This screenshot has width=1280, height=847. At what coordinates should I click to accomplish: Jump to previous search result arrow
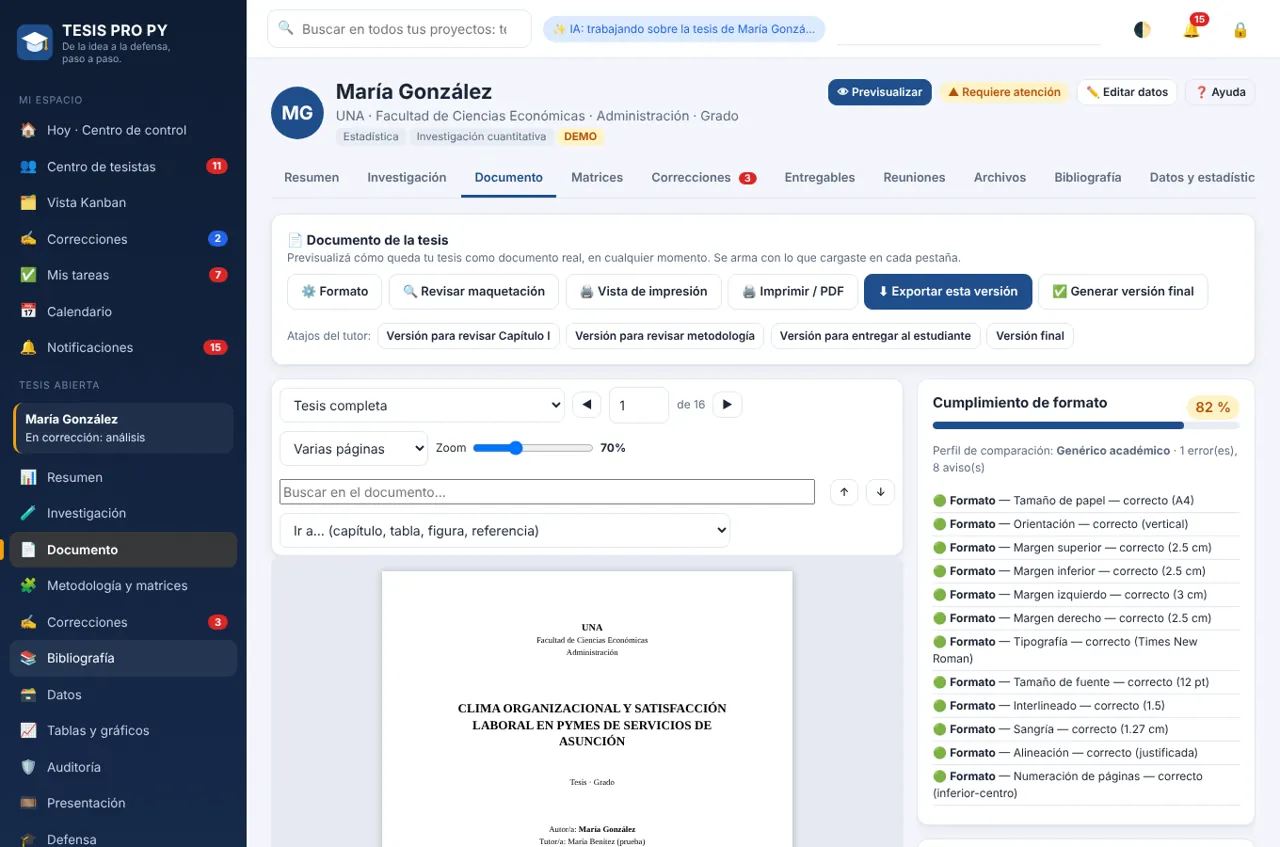[x=844, y=492]
